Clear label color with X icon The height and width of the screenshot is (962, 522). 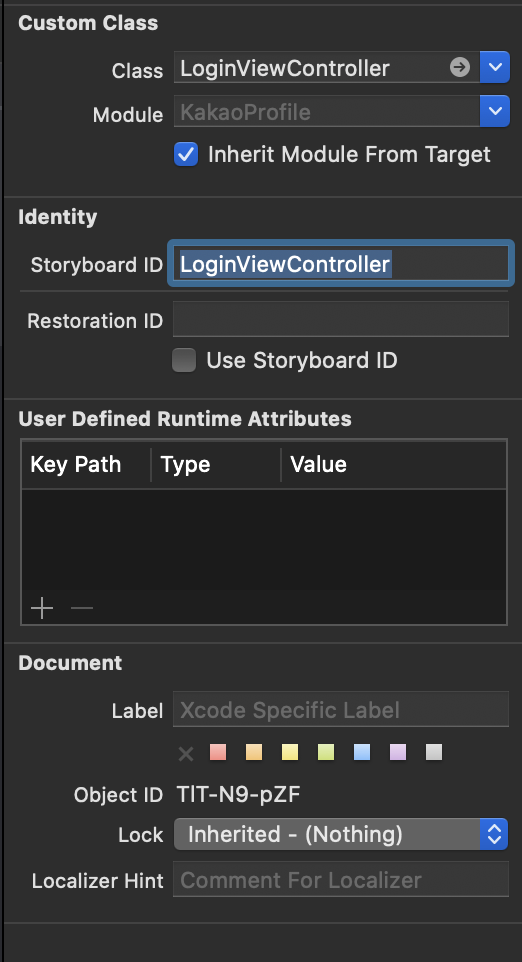[x=186, y=753]
